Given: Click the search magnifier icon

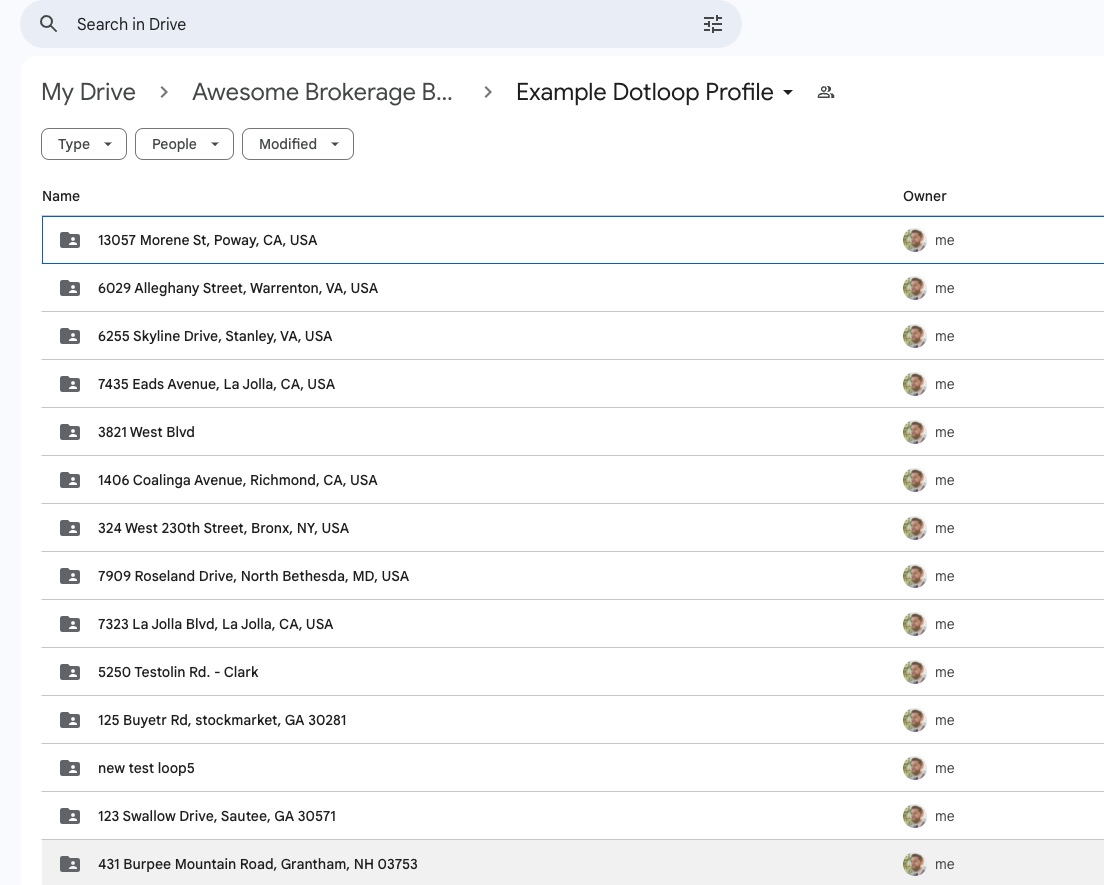Looking at the screenshot, I should pos(48,24).
